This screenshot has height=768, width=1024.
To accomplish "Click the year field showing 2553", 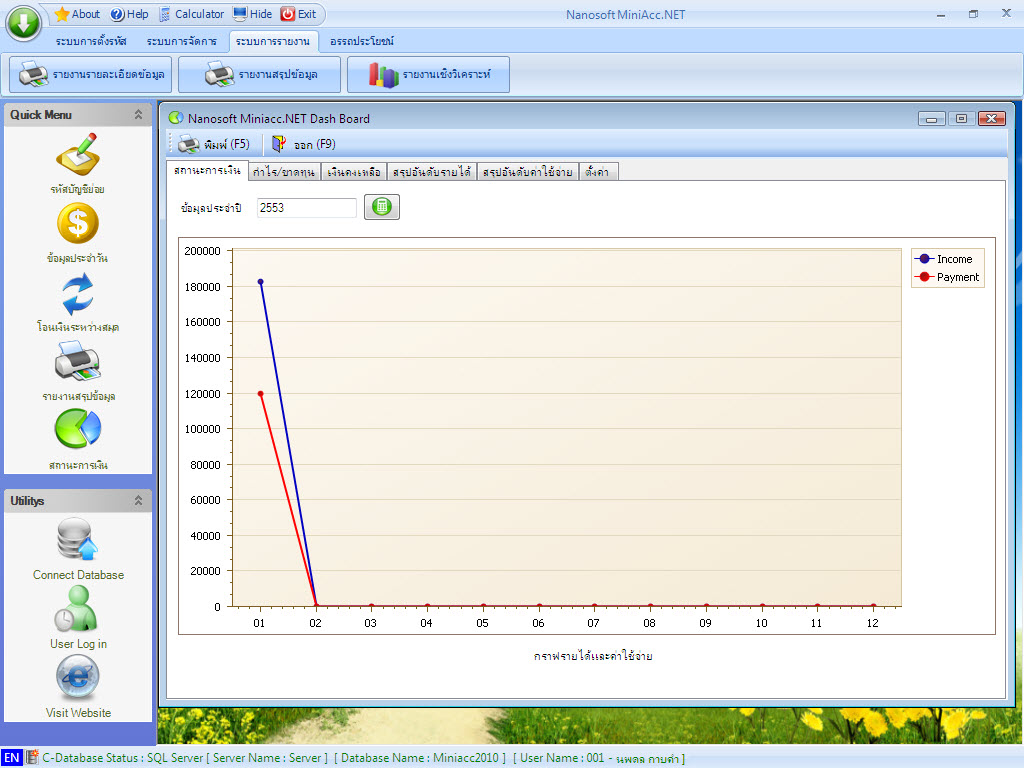I will click(306, 208).
